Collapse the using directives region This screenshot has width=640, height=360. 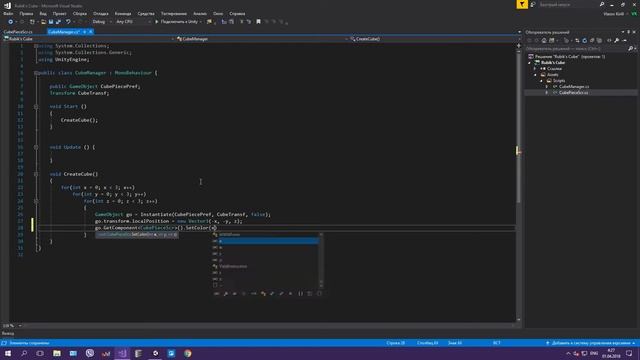[x=36, y=46]
